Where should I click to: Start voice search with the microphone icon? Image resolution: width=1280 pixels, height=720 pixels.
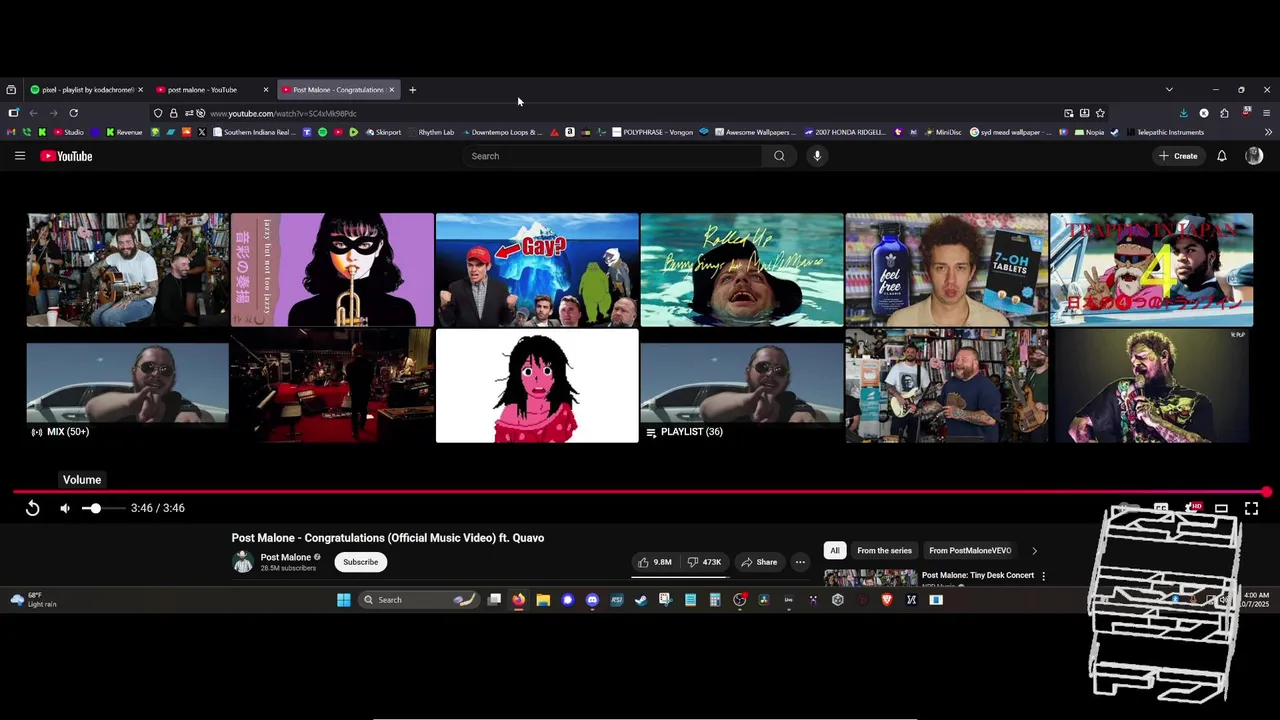817,156
